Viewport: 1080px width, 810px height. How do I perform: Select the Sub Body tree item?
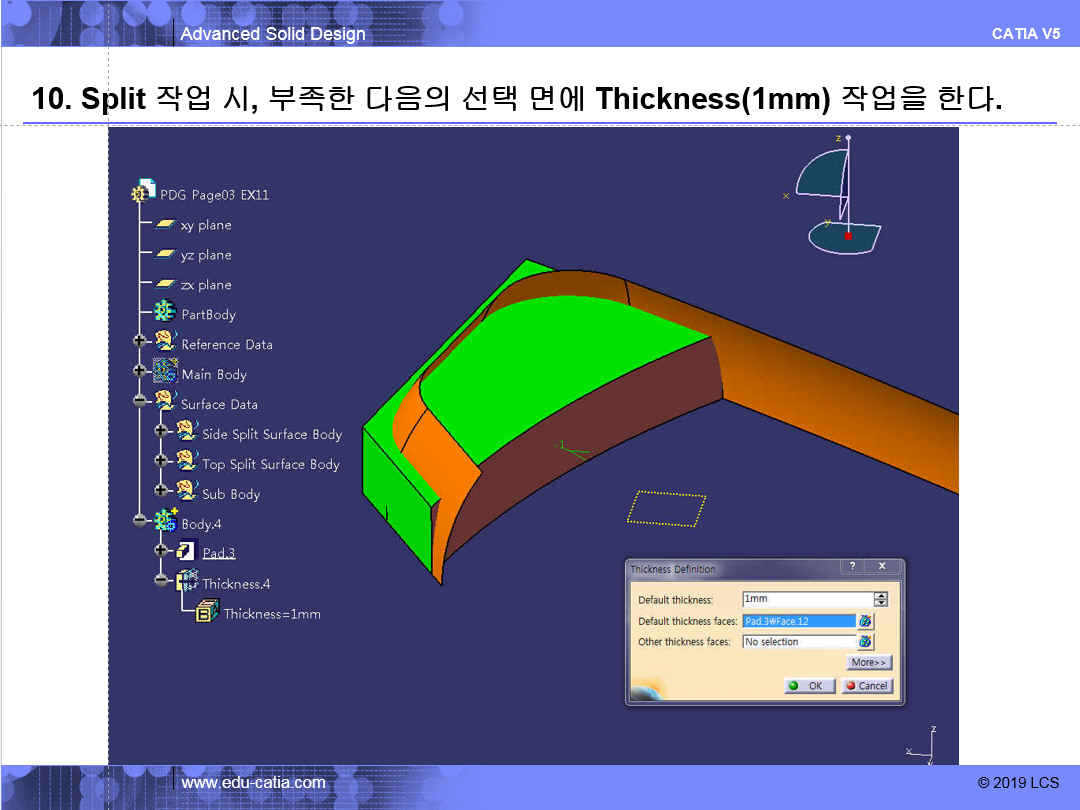tap(230, 494)
